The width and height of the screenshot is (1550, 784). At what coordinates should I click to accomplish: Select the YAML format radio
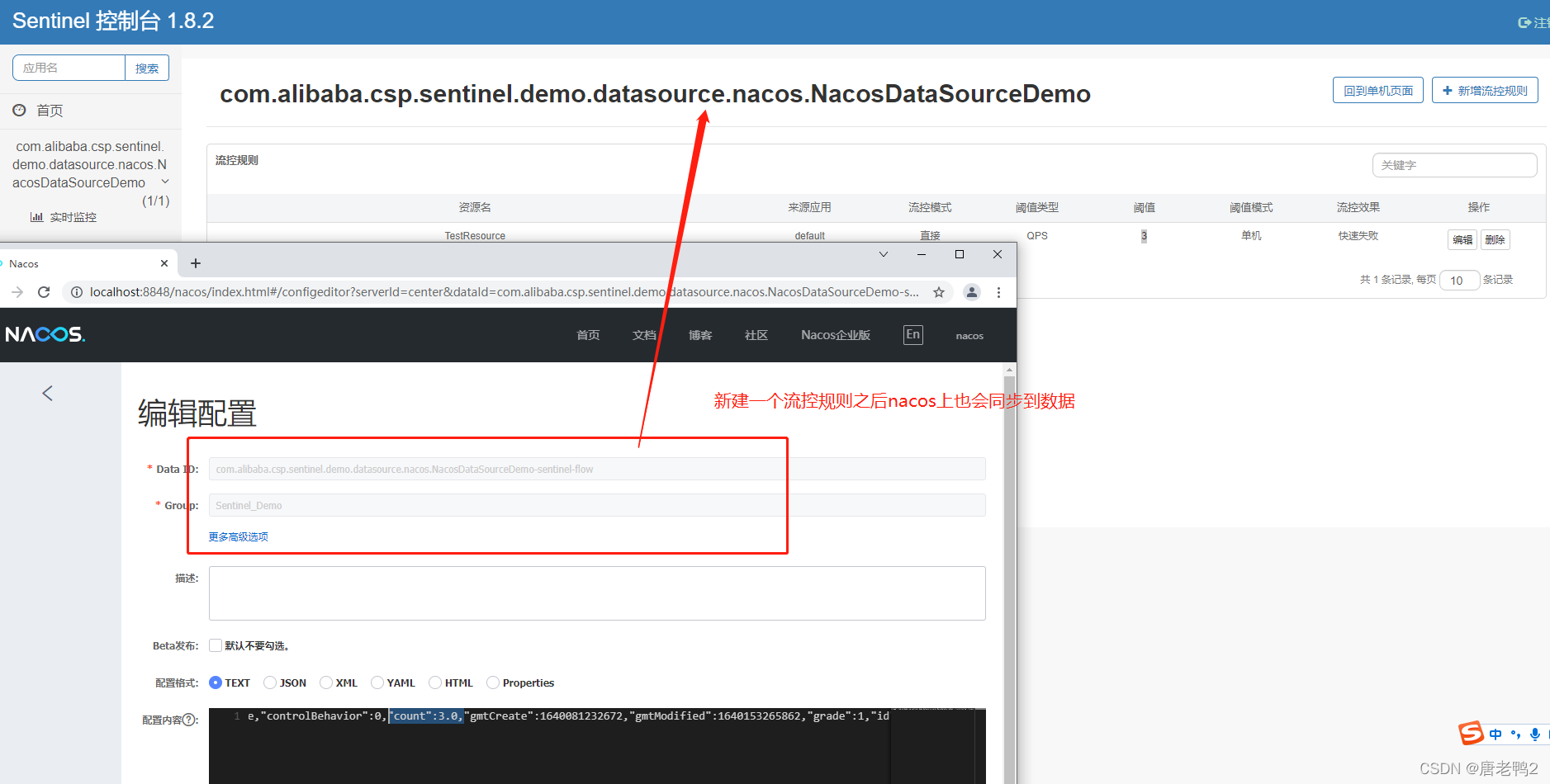[x=377, y=682]
